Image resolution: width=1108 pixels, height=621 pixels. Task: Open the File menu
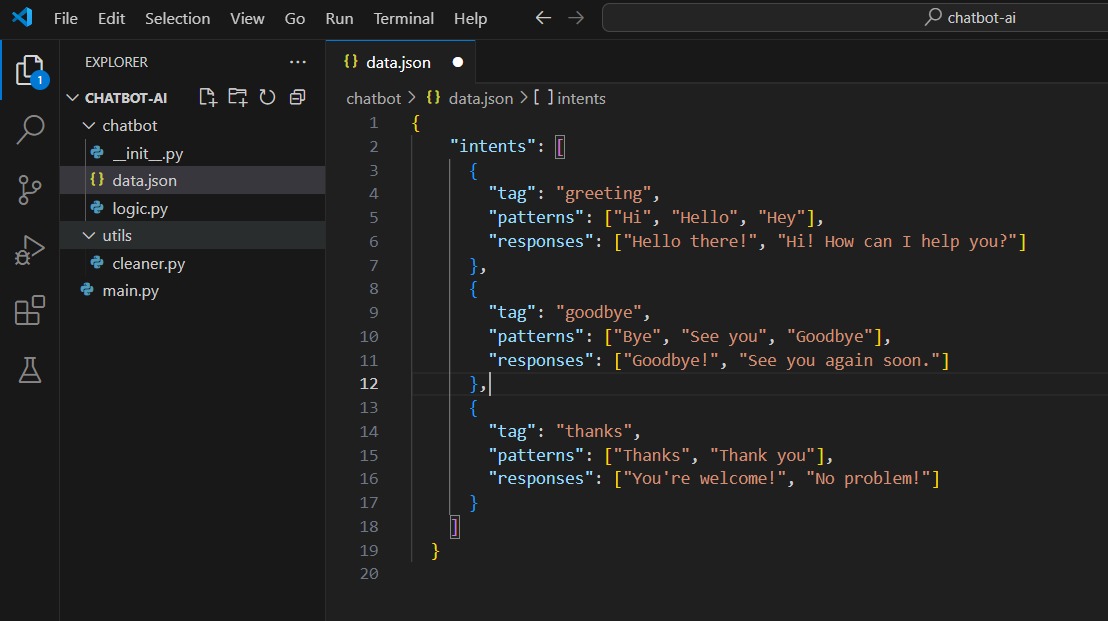[x=66, y=18]
